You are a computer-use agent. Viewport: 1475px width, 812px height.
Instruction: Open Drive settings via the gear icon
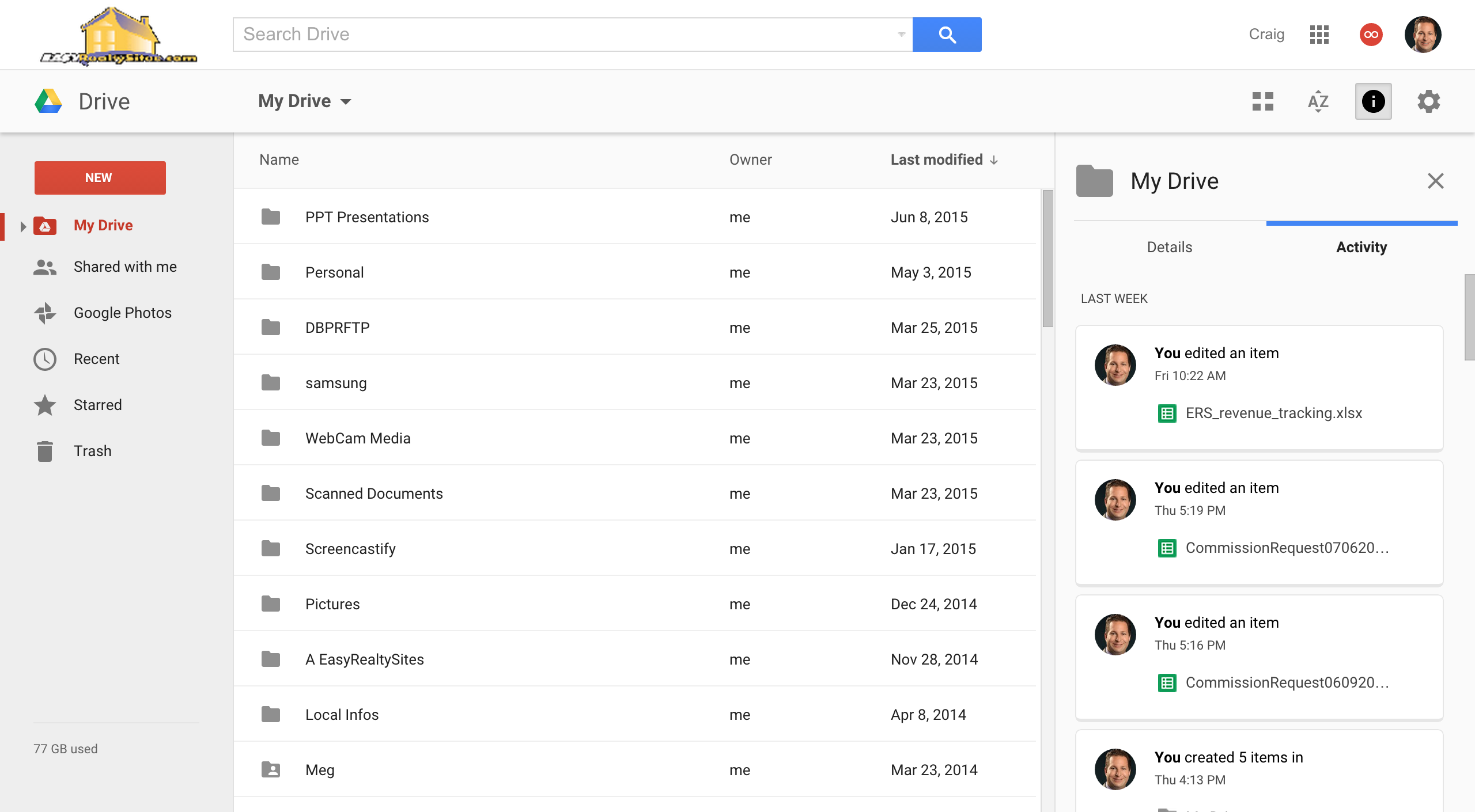point(1428,101)
